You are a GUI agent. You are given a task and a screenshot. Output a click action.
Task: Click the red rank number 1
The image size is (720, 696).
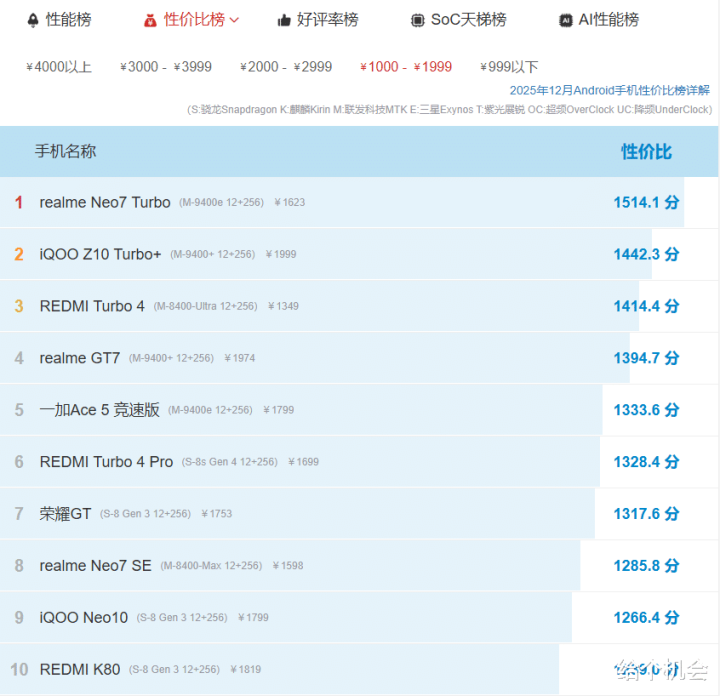point(19,202)
